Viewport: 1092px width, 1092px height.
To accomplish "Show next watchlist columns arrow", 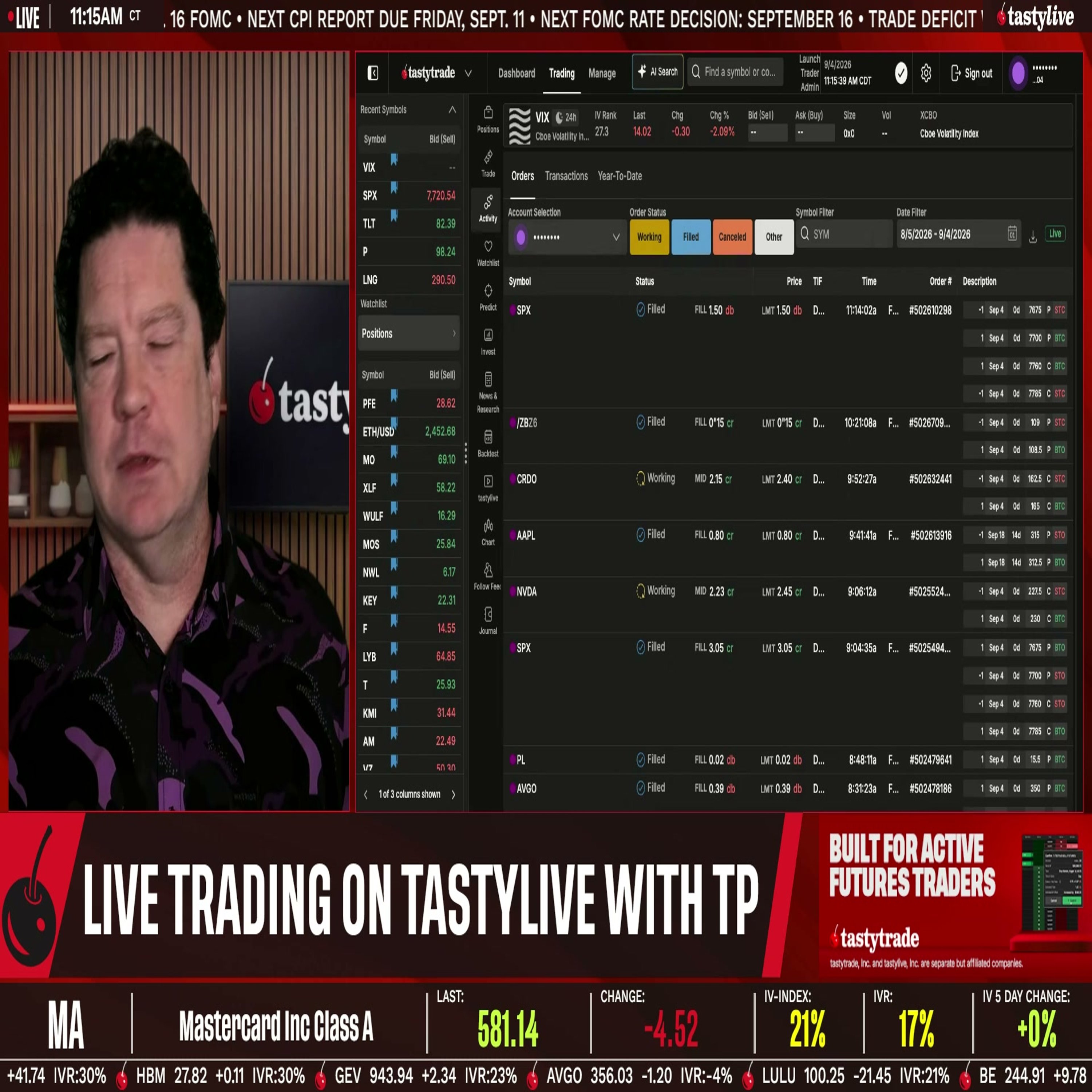I will [x=453, y=794].
